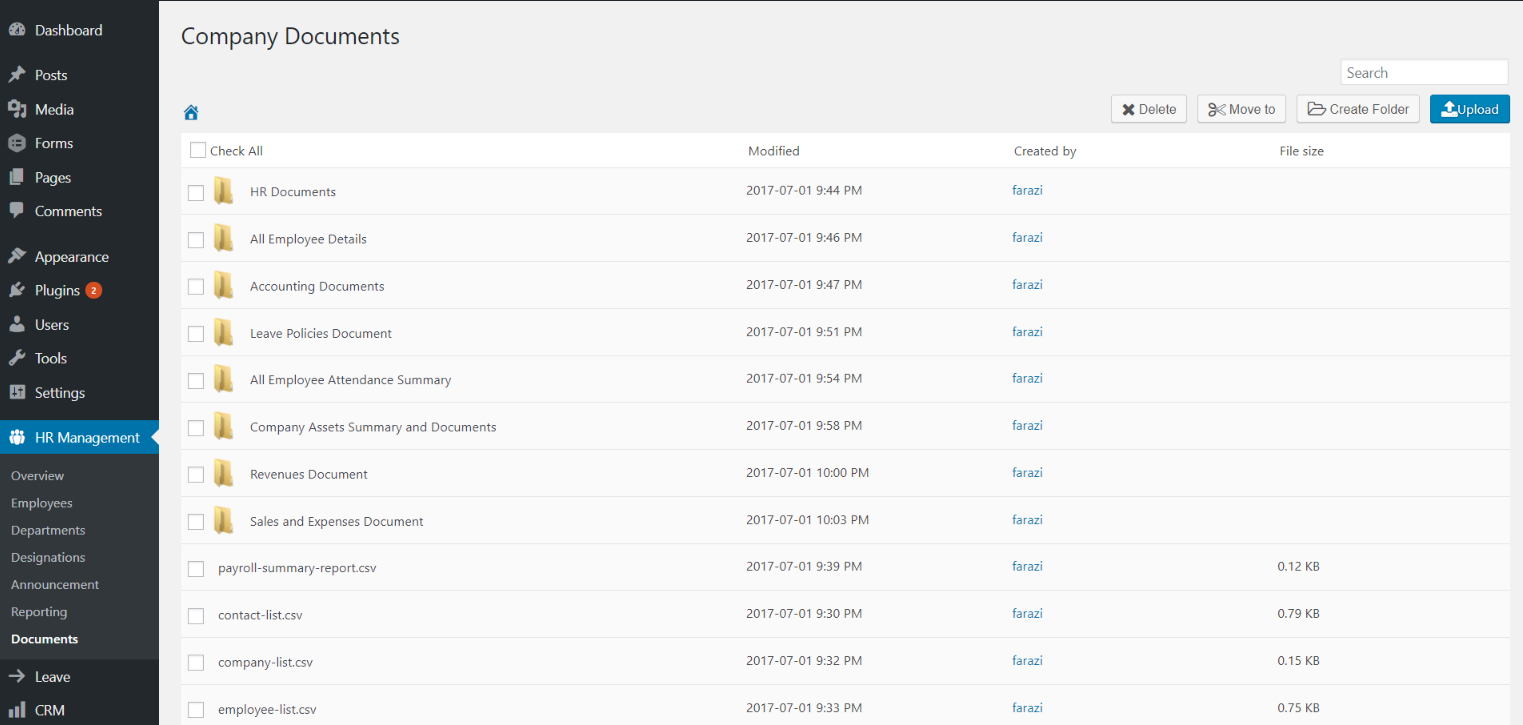This screenshot has height=725, width=1523.
Task: Click the Settings icon in sidebar
Action: [x=17, y=392]
